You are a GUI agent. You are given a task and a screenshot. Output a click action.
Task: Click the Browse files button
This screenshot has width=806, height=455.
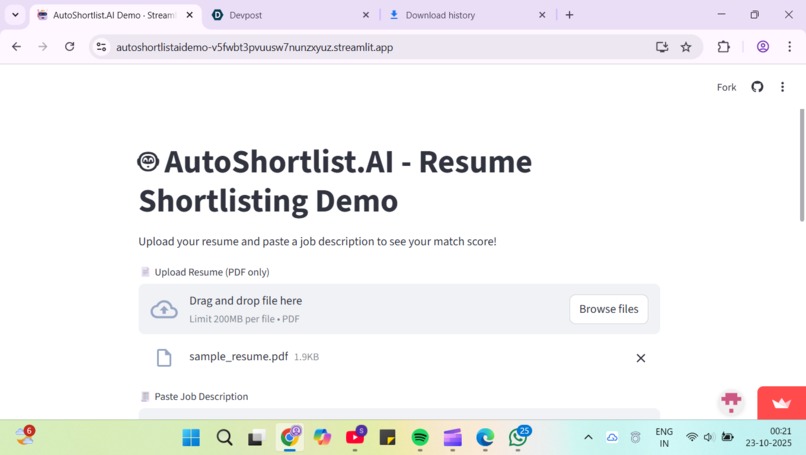609,309
